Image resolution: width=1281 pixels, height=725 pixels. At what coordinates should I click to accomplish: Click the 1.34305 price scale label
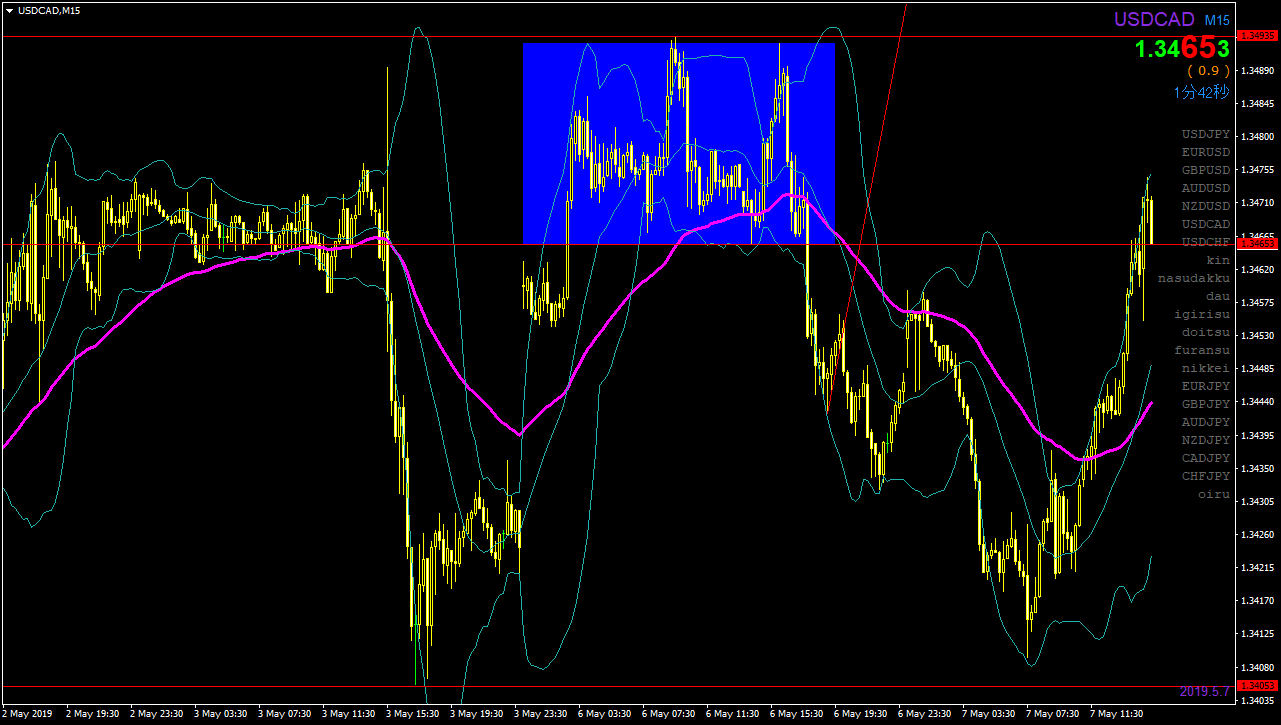pyautogui.click(x=1256, y=501)
